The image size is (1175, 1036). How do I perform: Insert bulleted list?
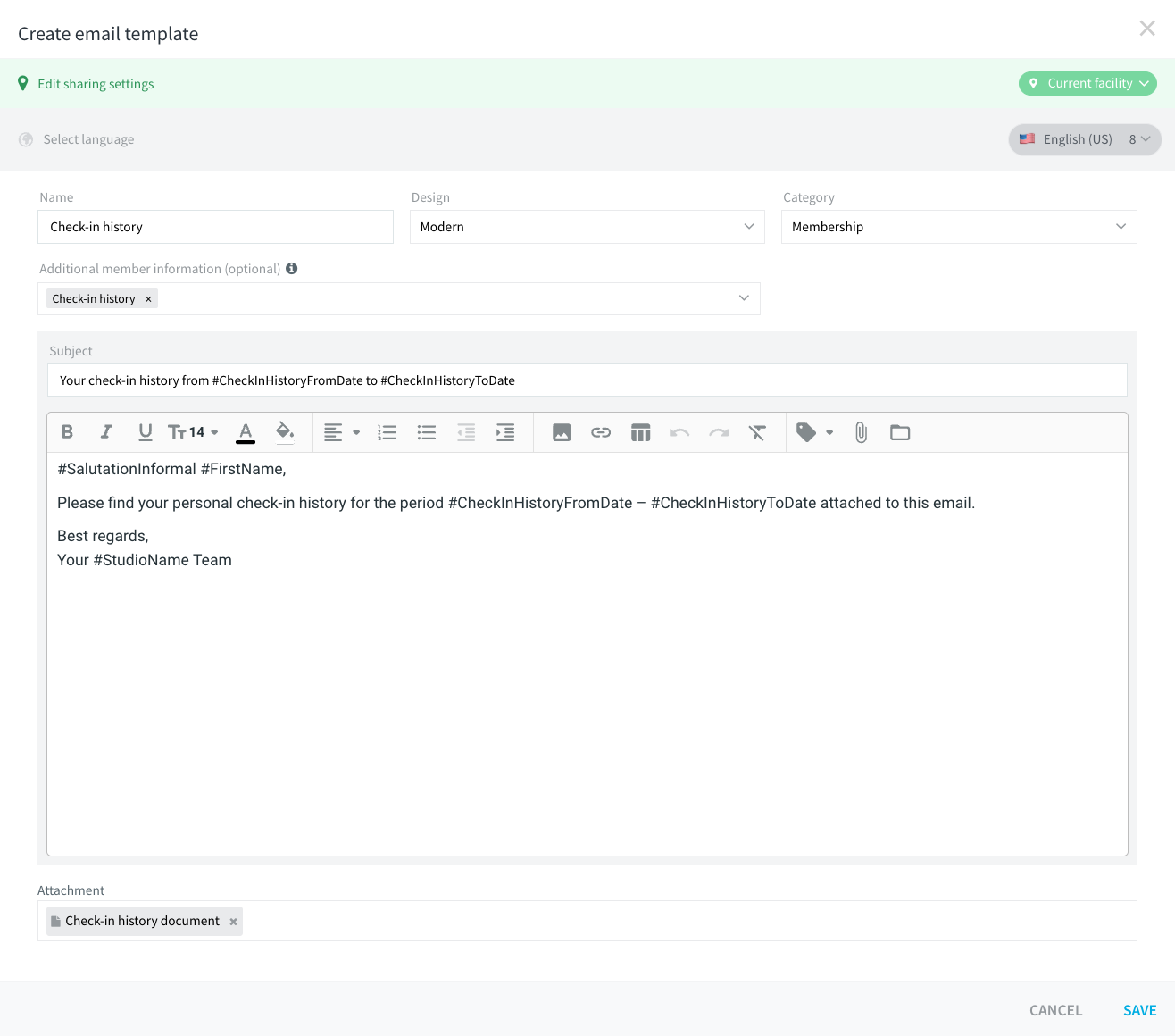[x=427, y=432]
